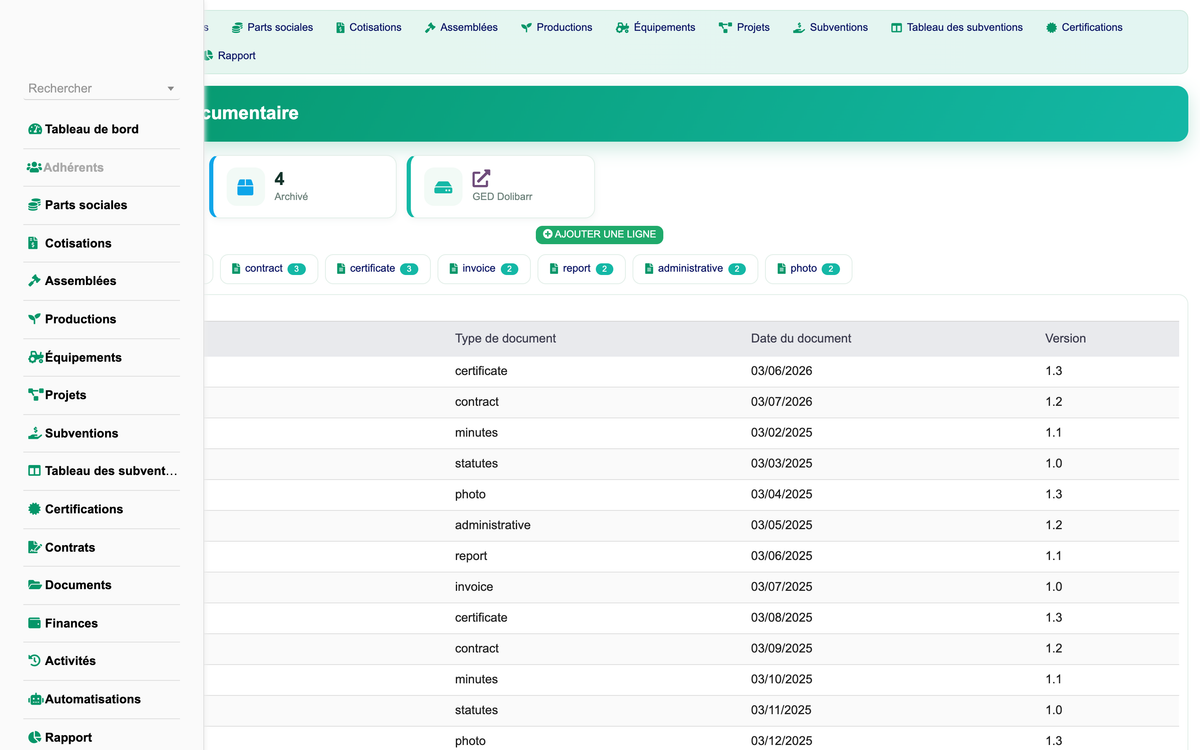
Task: Open Subventions in the top navigation
Action: tap(830, 27)
